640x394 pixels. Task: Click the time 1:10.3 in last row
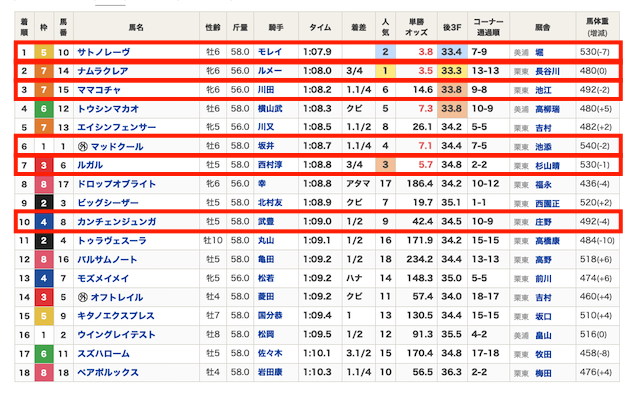click(317, 372)
